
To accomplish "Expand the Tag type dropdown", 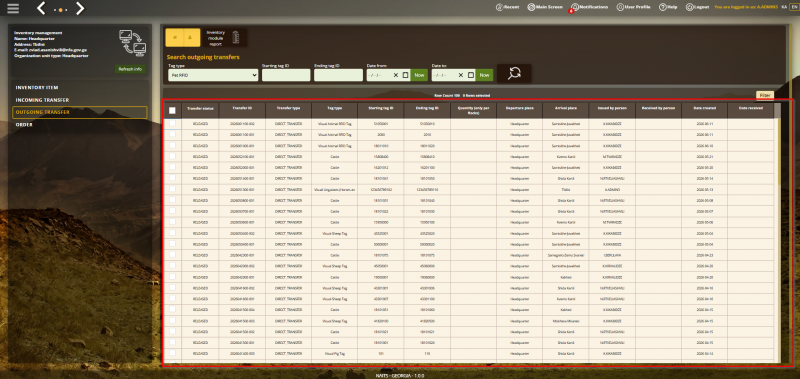I will pos(213,75).
